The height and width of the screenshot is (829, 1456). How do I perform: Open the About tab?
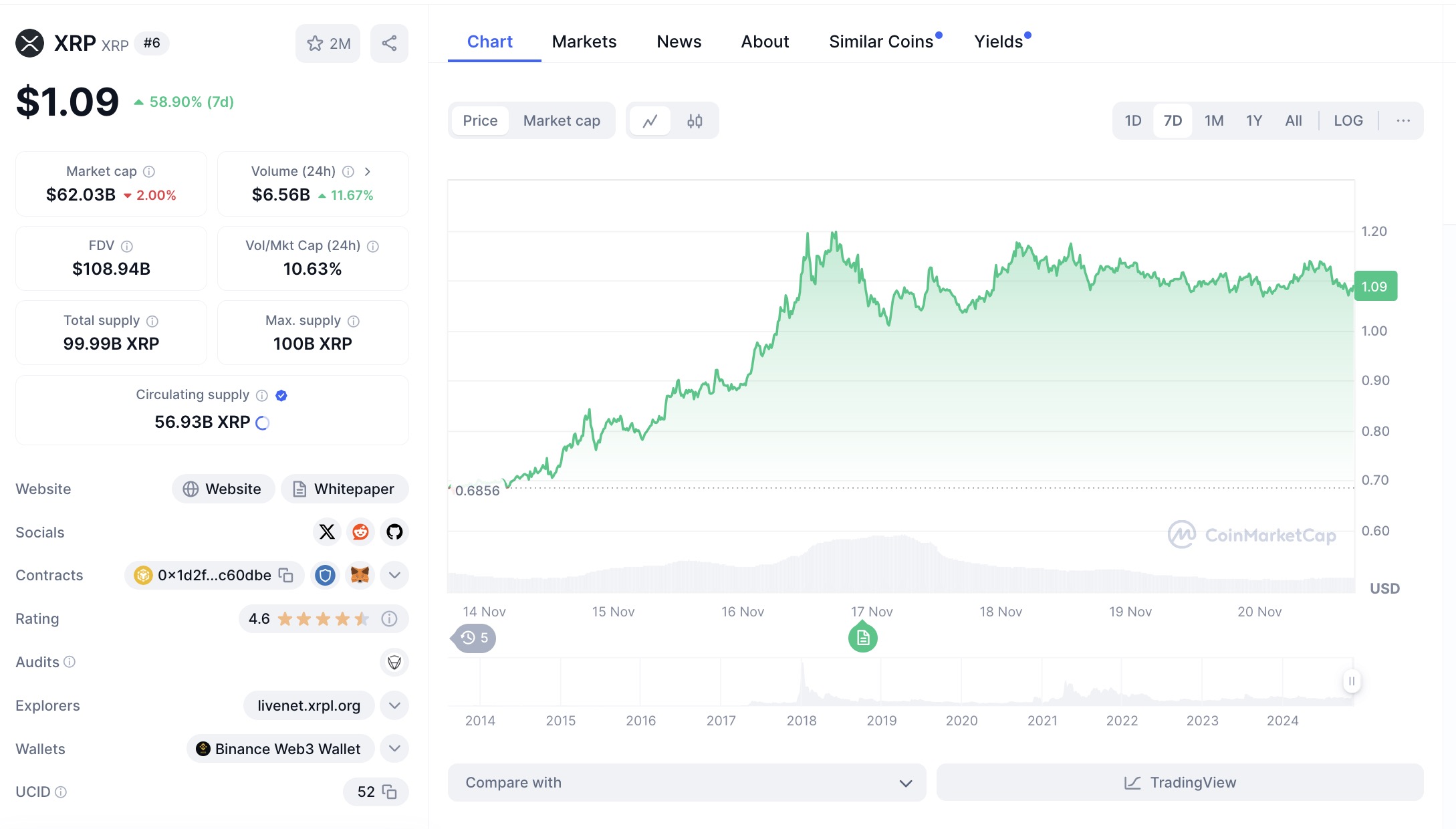click(765, 42)
